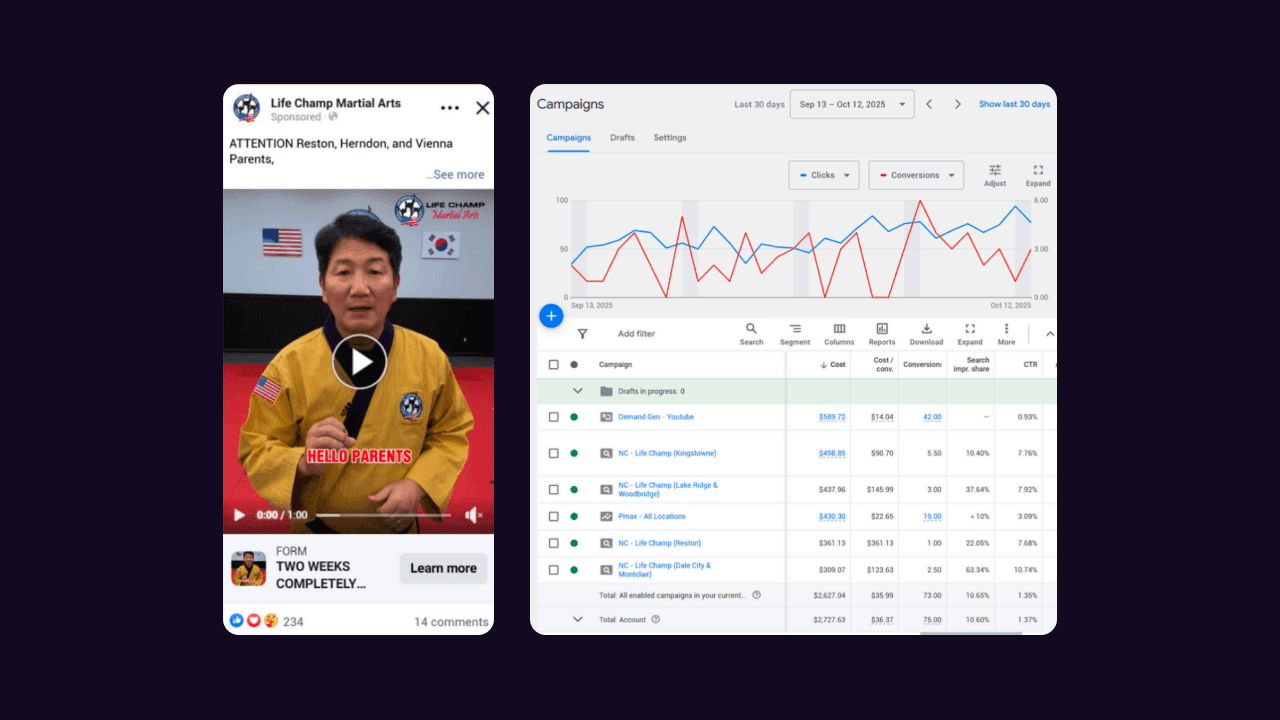Screen dimensions: 1280x720
Task: Open the Segment tool
Action: (795, 334)
